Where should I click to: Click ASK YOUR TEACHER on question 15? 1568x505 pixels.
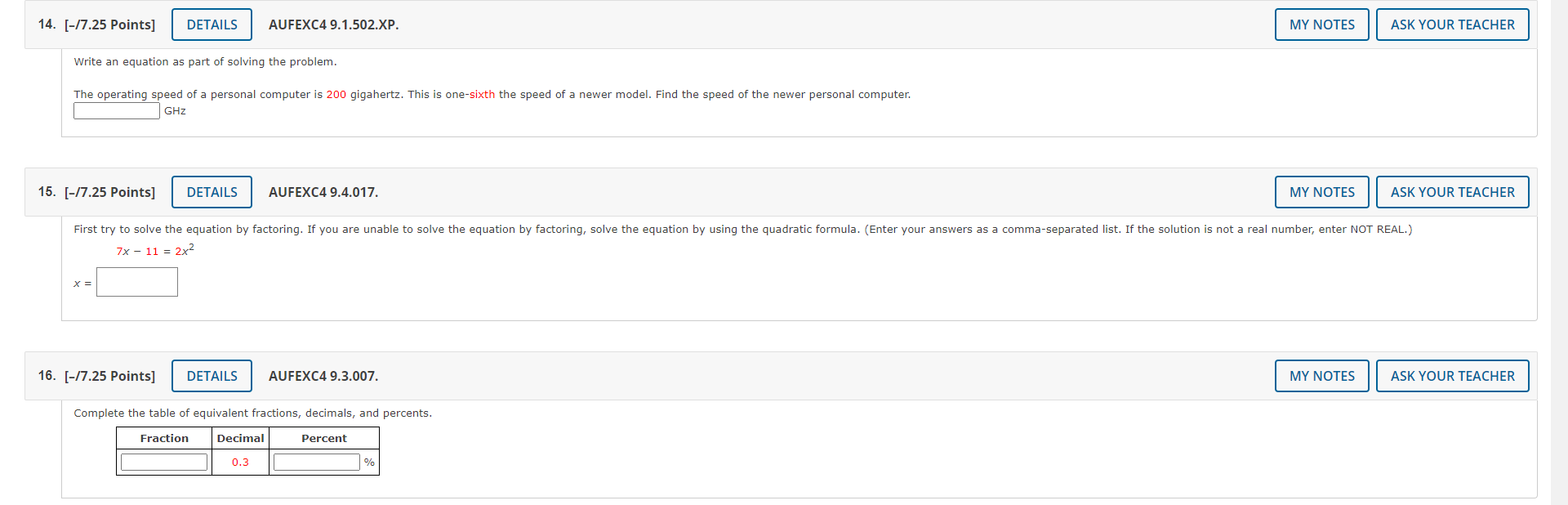[1452, 192]
